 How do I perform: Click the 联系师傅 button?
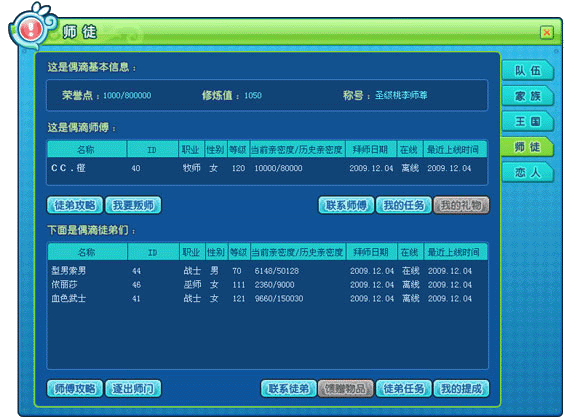(346, 205)
